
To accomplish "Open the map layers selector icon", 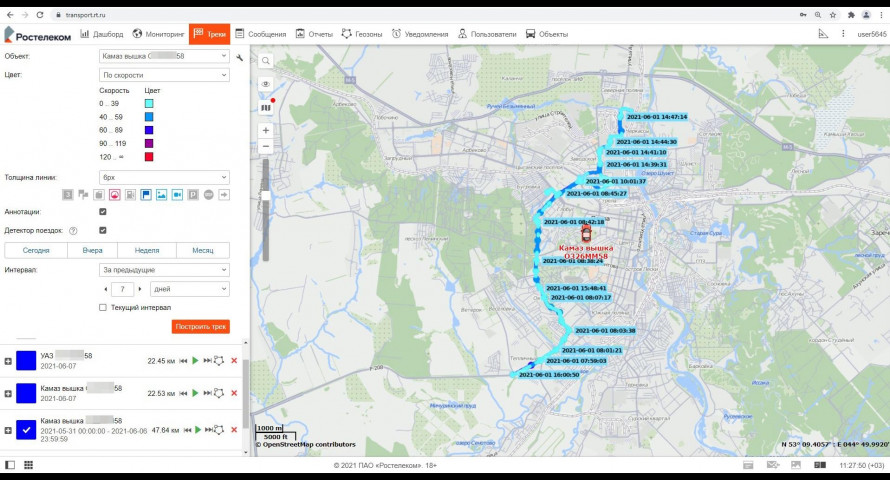I will 266,107.
